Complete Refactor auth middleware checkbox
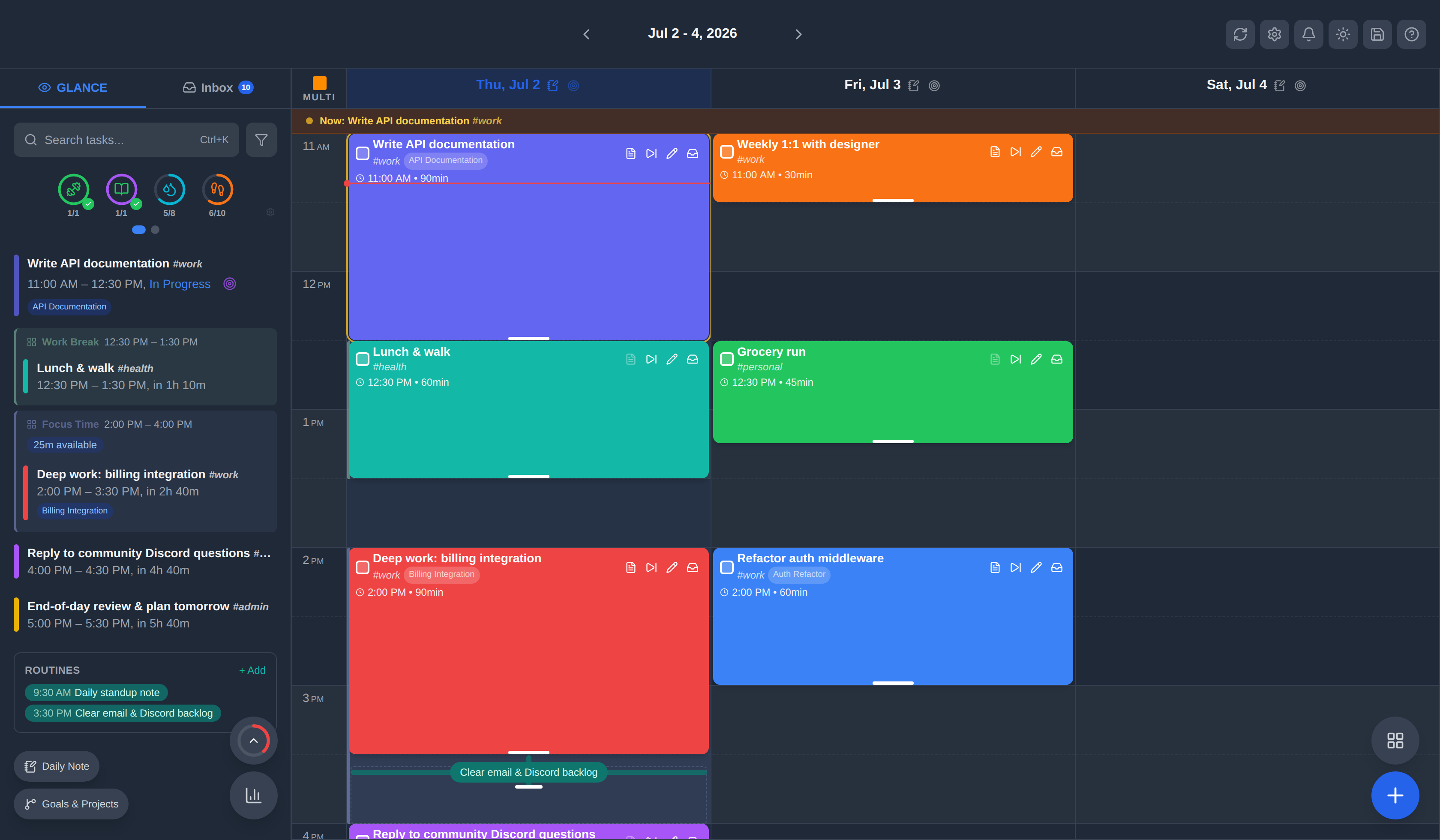This screenshot has width=1440, height=840. tap(726, 567)
